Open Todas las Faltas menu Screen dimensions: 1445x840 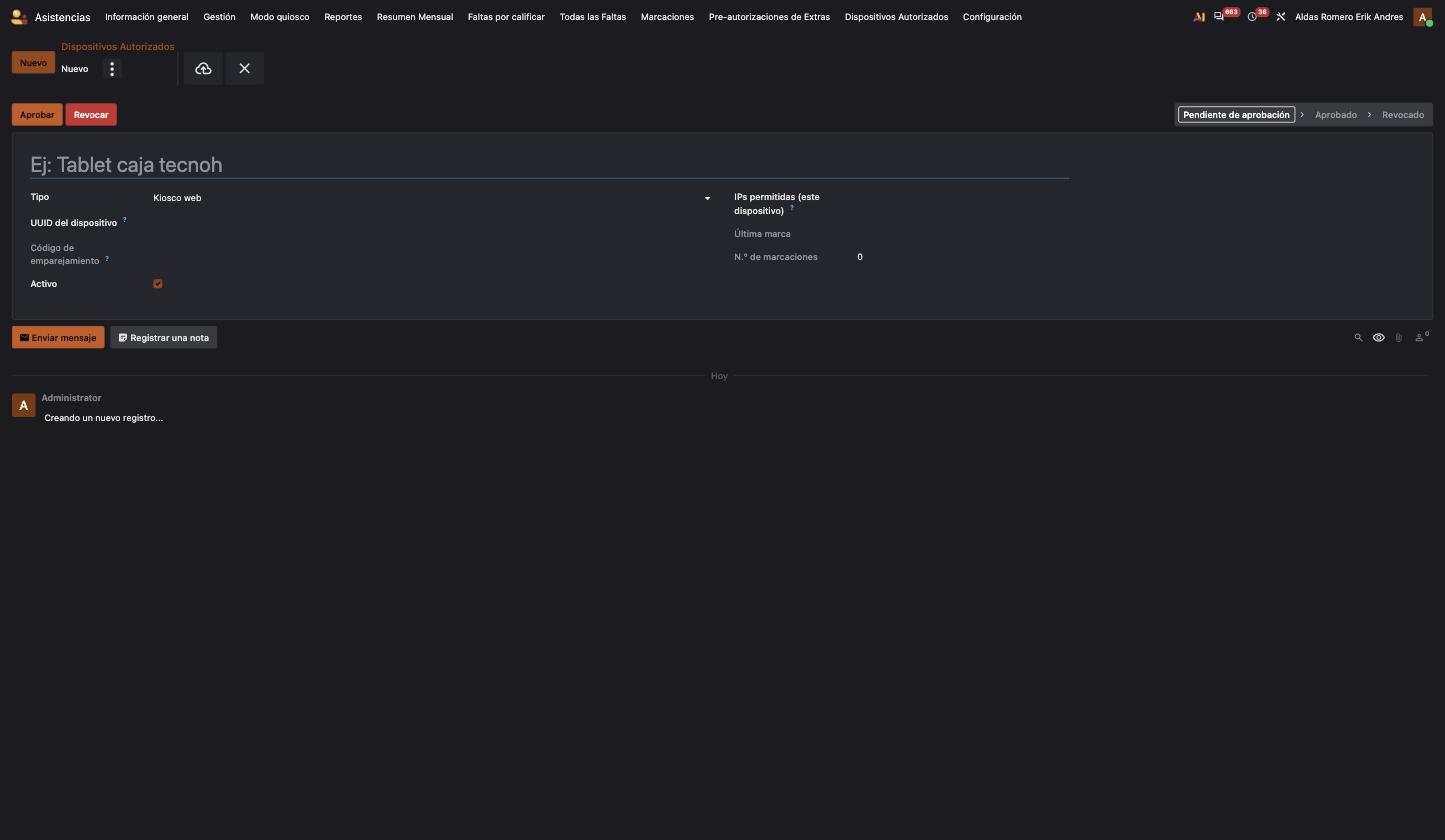593,17
